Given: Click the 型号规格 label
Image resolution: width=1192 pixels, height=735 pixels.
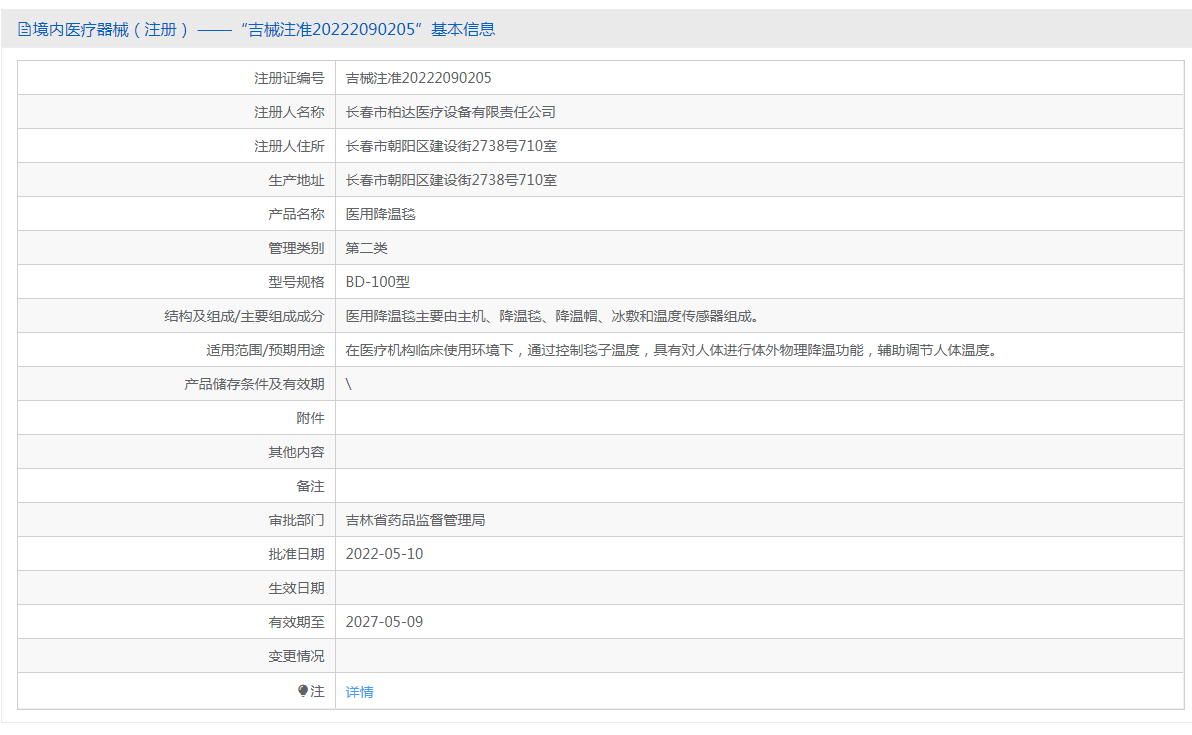Looking at the screenshot, I should pos(296,282).
